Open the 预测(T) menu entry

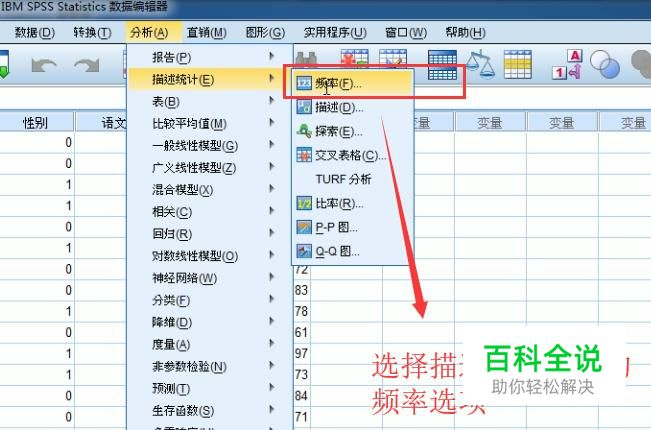coord(209,388)
